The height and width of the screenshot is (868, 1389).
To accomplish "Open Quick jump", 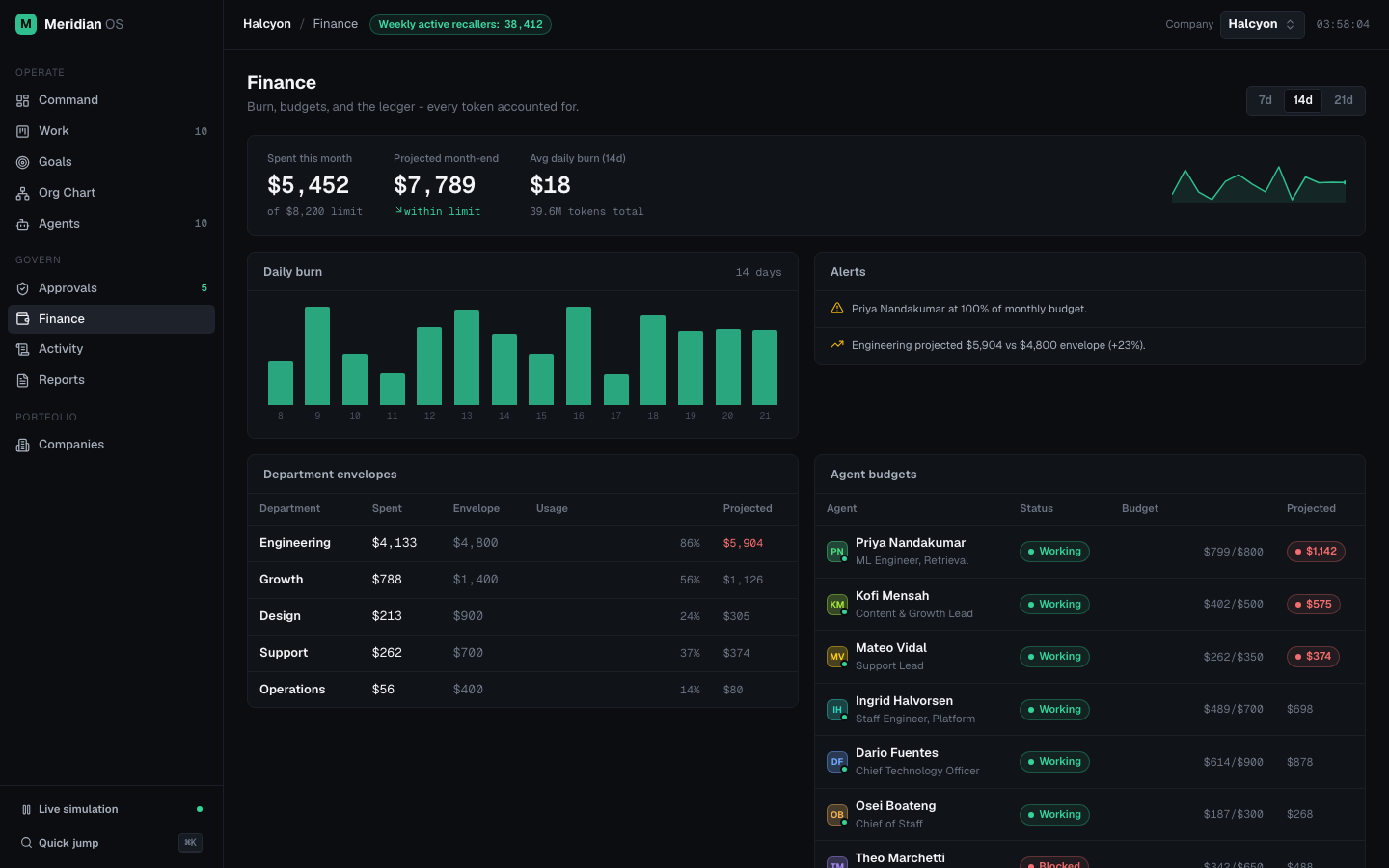I will click(111, 843).
